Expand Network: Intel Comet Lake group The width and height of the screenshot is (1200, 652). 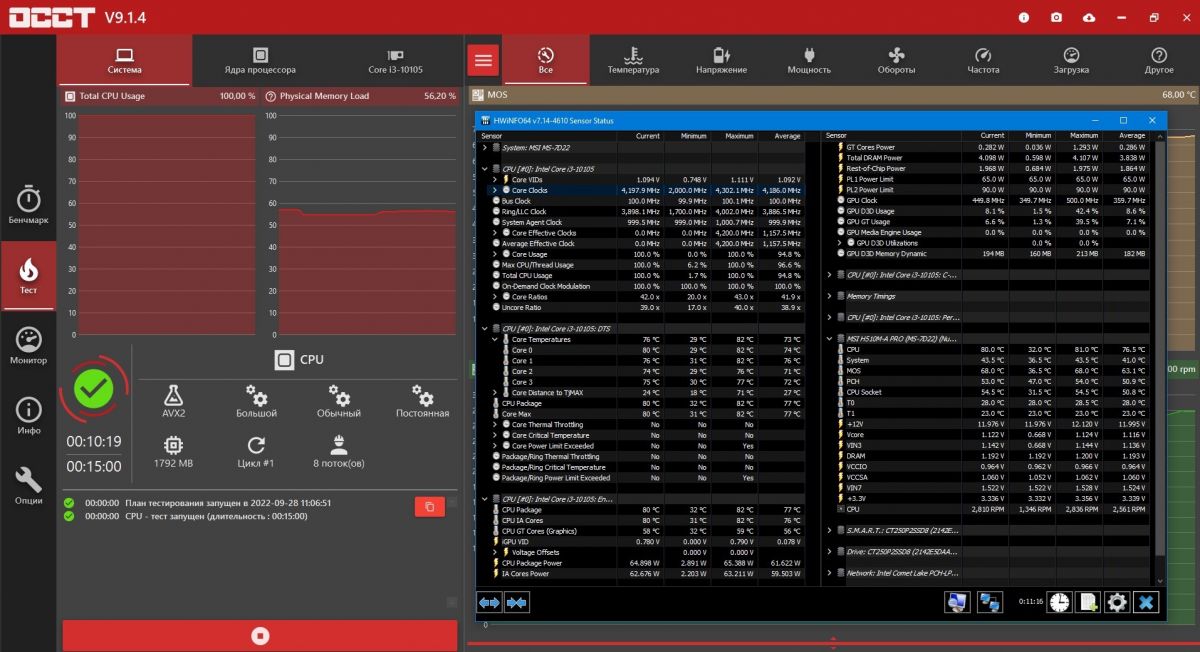(x=829, y=573)
